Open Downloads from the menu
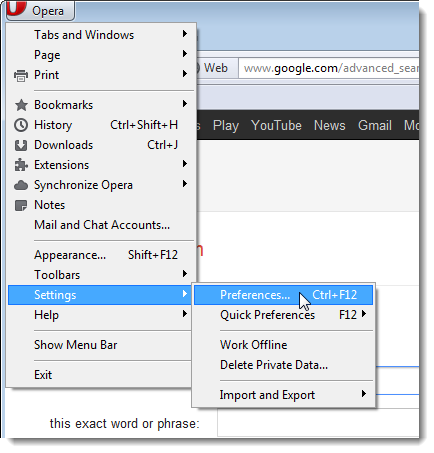Viewport: 434px width, 453px height. click(x=102, y=145)
